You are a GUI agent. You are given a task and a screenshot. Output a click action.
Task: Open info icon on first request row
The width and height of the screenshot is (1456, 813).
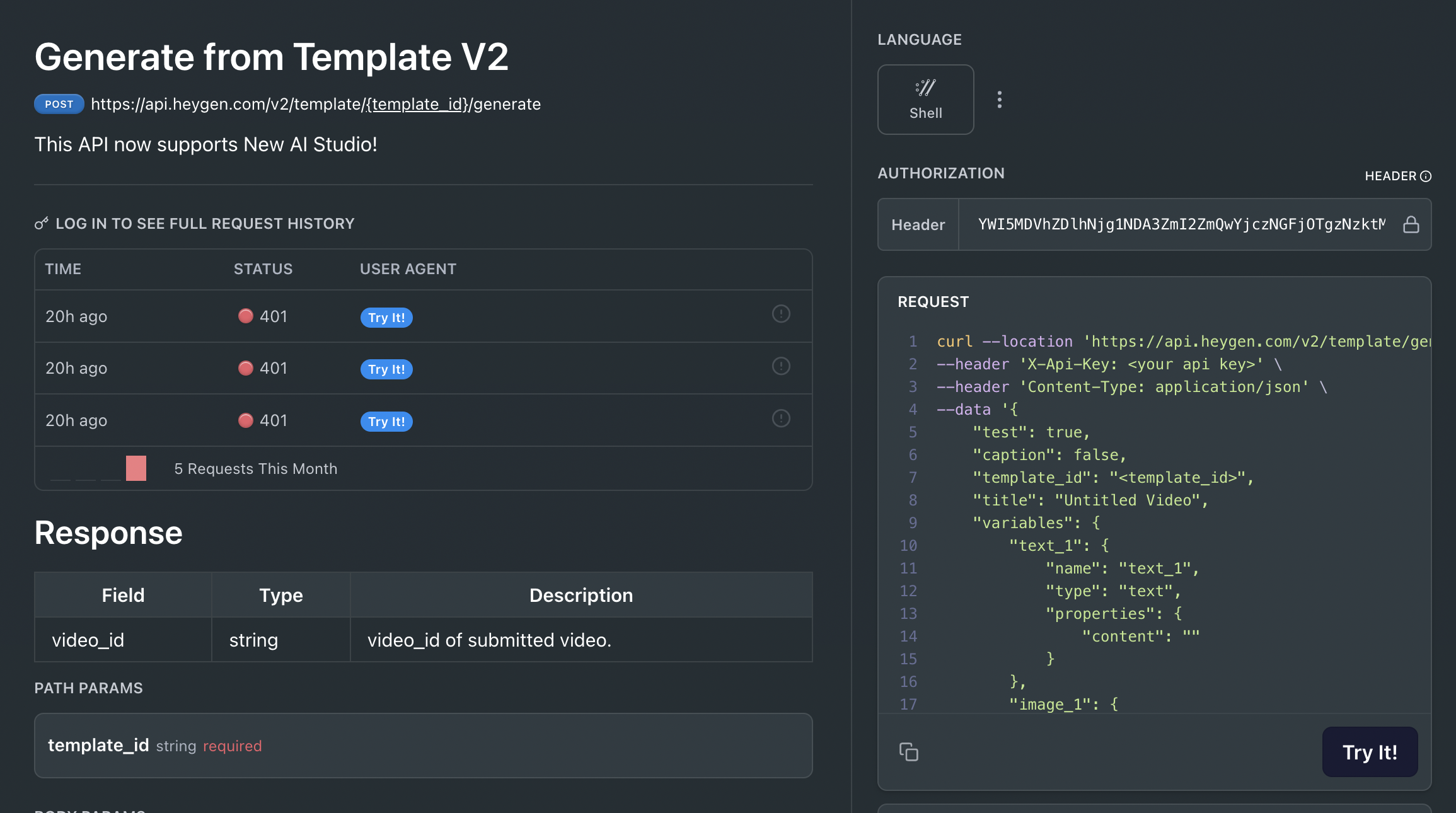coord(781,314)
